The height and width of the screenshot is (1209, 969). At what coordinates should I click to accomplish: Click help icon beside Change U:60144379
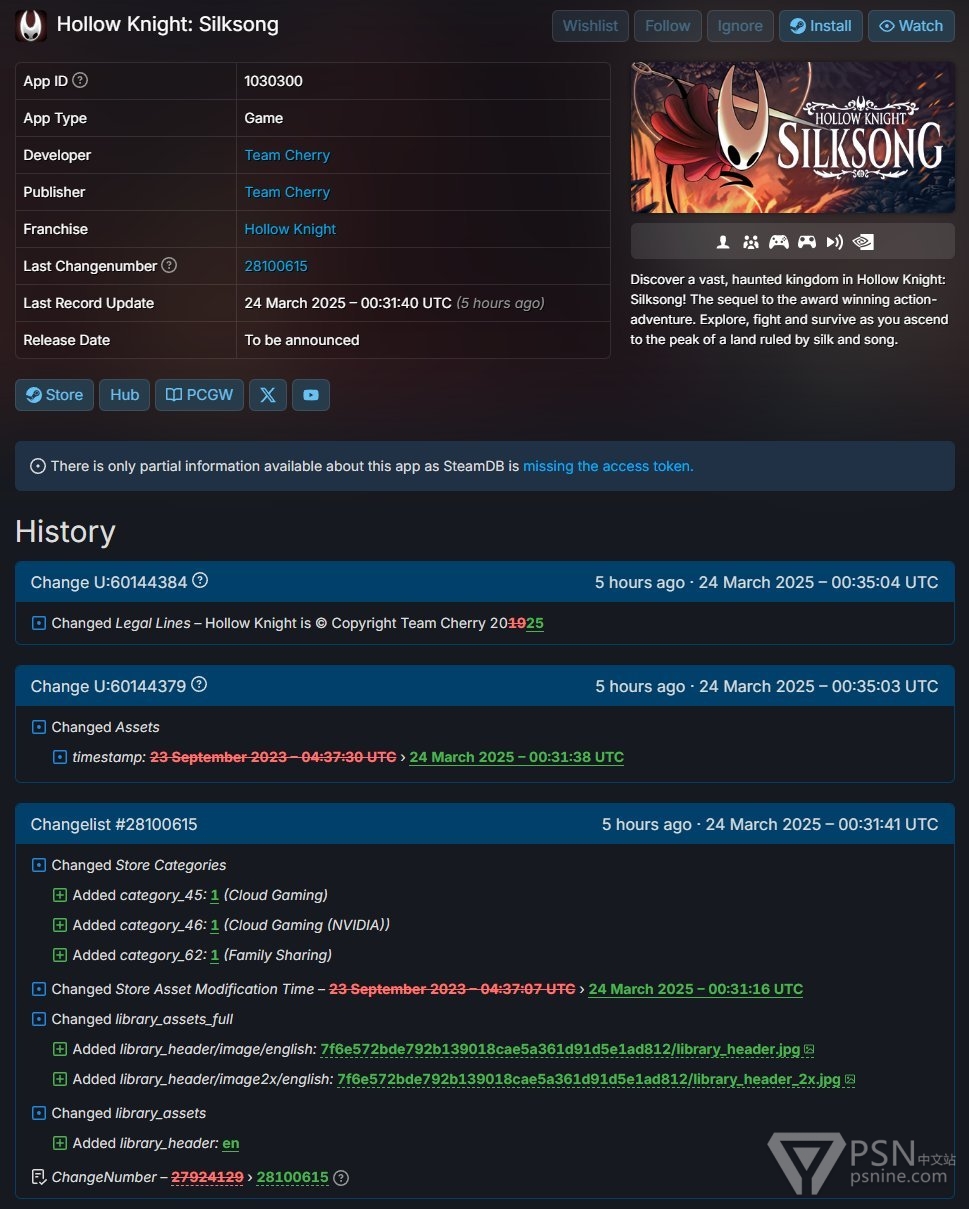199,685
